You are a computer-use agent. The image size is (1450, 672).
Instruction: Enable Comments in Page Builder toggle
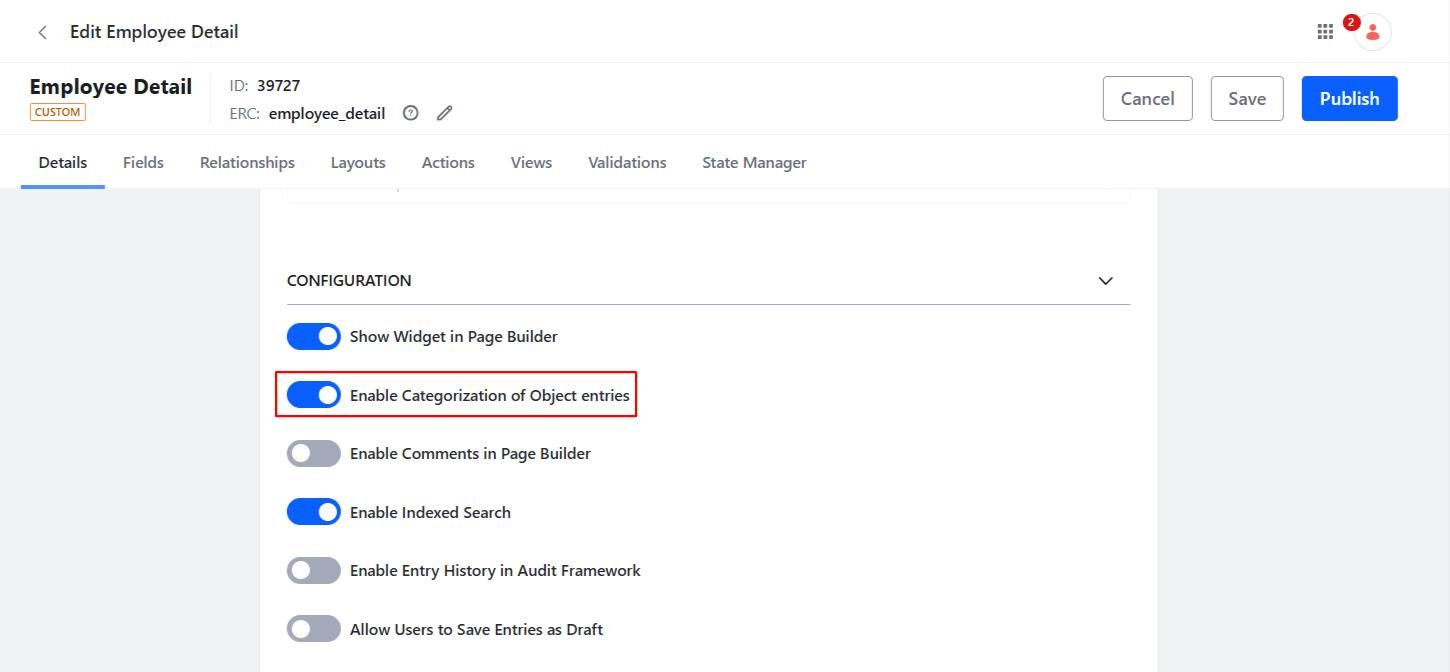point(314,454)
